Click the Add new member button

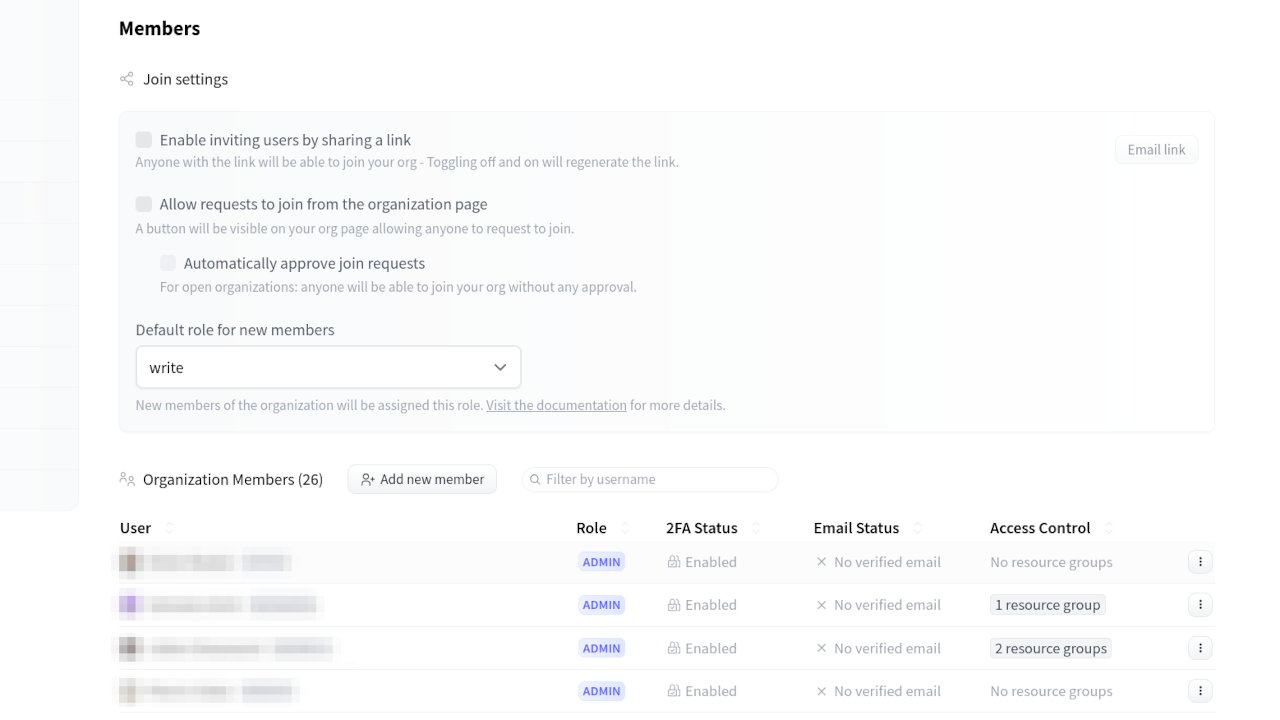(x=422, y=479)
